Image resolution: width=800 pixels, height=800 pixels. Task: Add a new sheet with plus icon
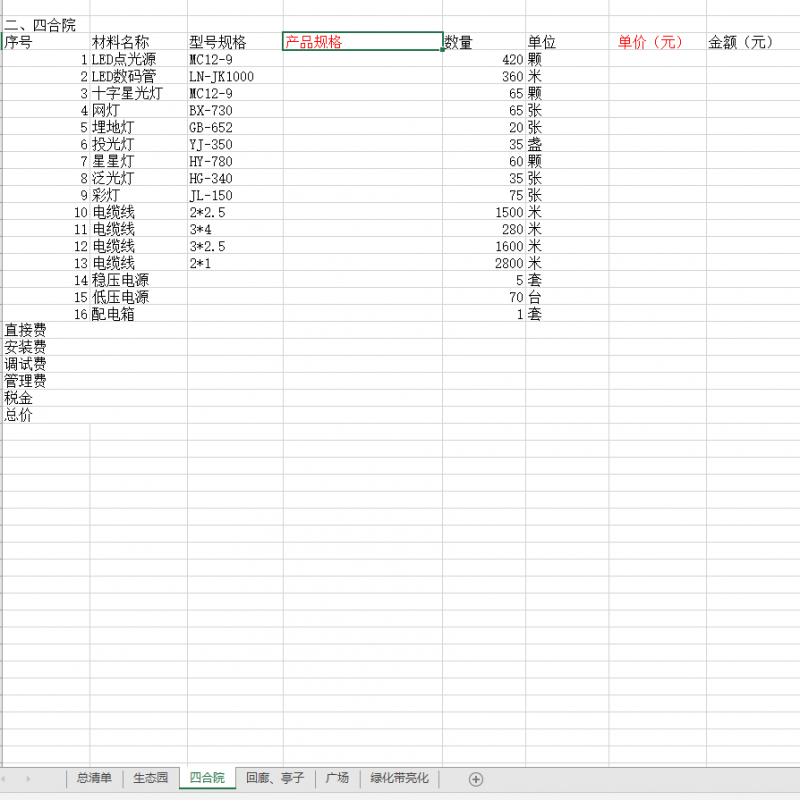pyautogui.click(x=476, y=779)
